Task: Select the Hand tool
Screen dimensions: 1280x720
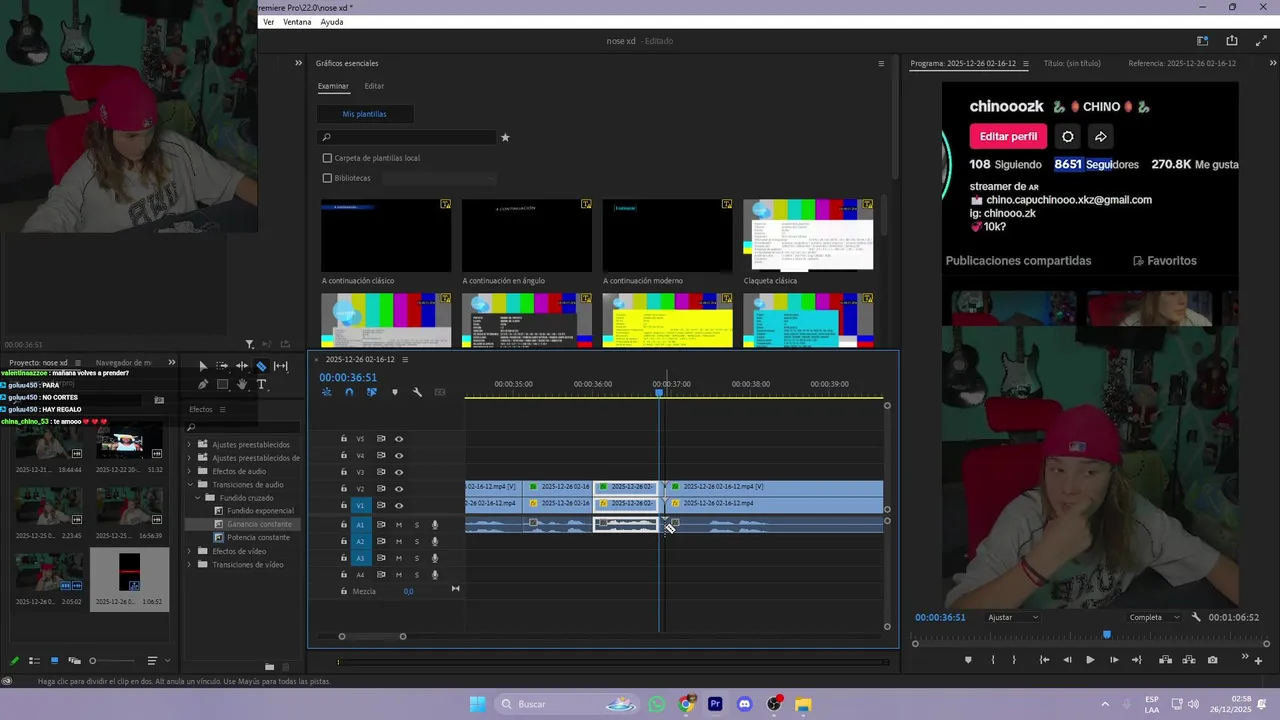Action: click(242, 384)
